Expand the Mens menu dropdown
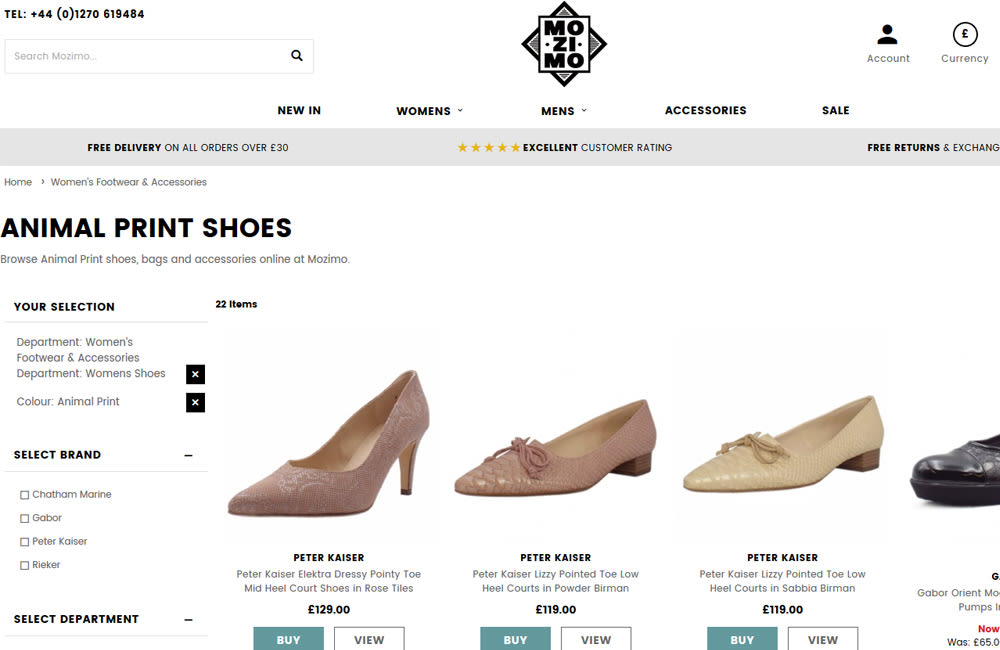The width and height of the screenshot is (1000, 650). 564,111
